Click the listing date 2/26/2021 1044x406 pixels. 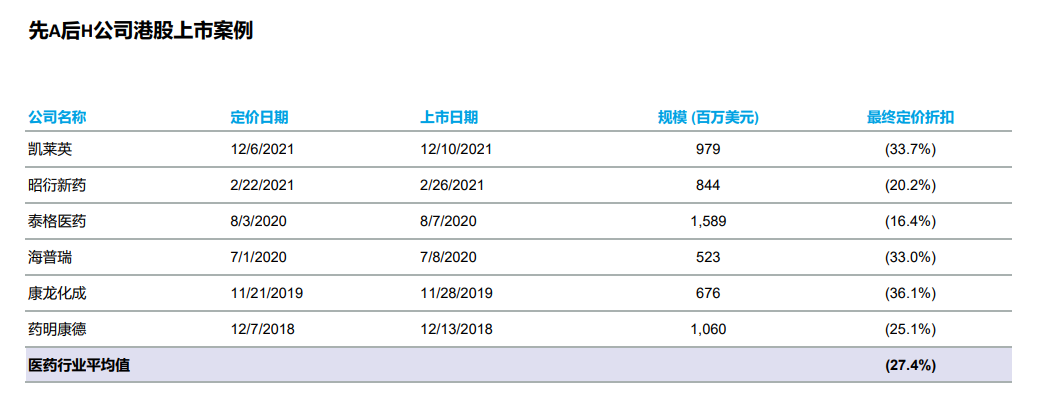[x=452, y=185]
